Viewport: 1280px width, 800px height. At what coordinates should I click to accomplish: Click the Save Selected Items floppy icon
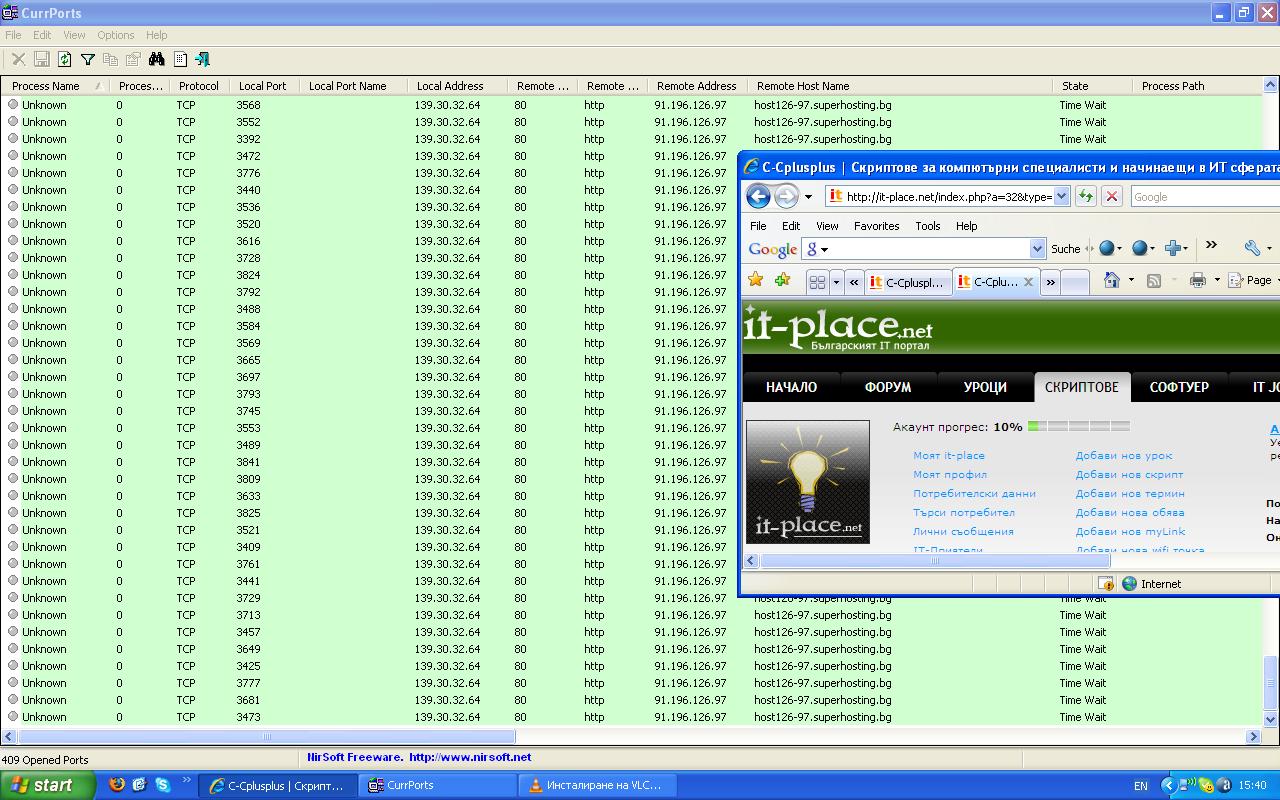pos(41,60)
